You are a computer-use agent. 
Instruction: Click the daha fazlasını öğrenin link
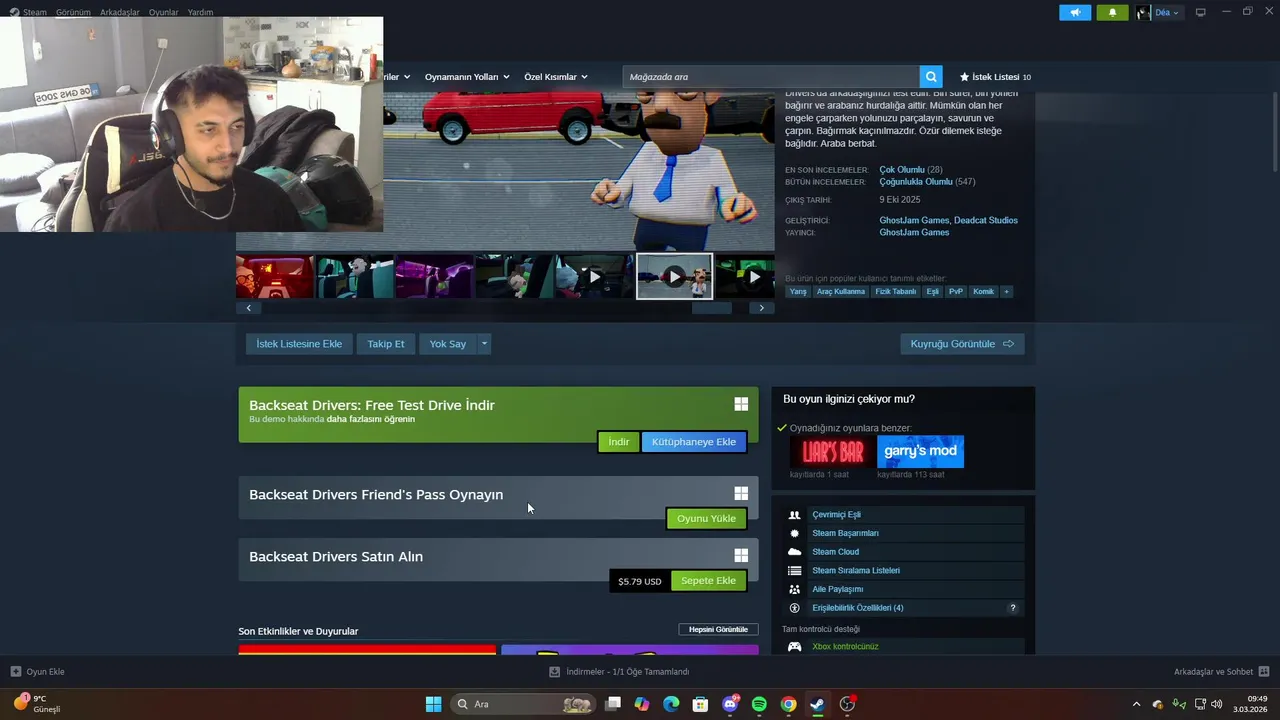(x=371, y=419)
